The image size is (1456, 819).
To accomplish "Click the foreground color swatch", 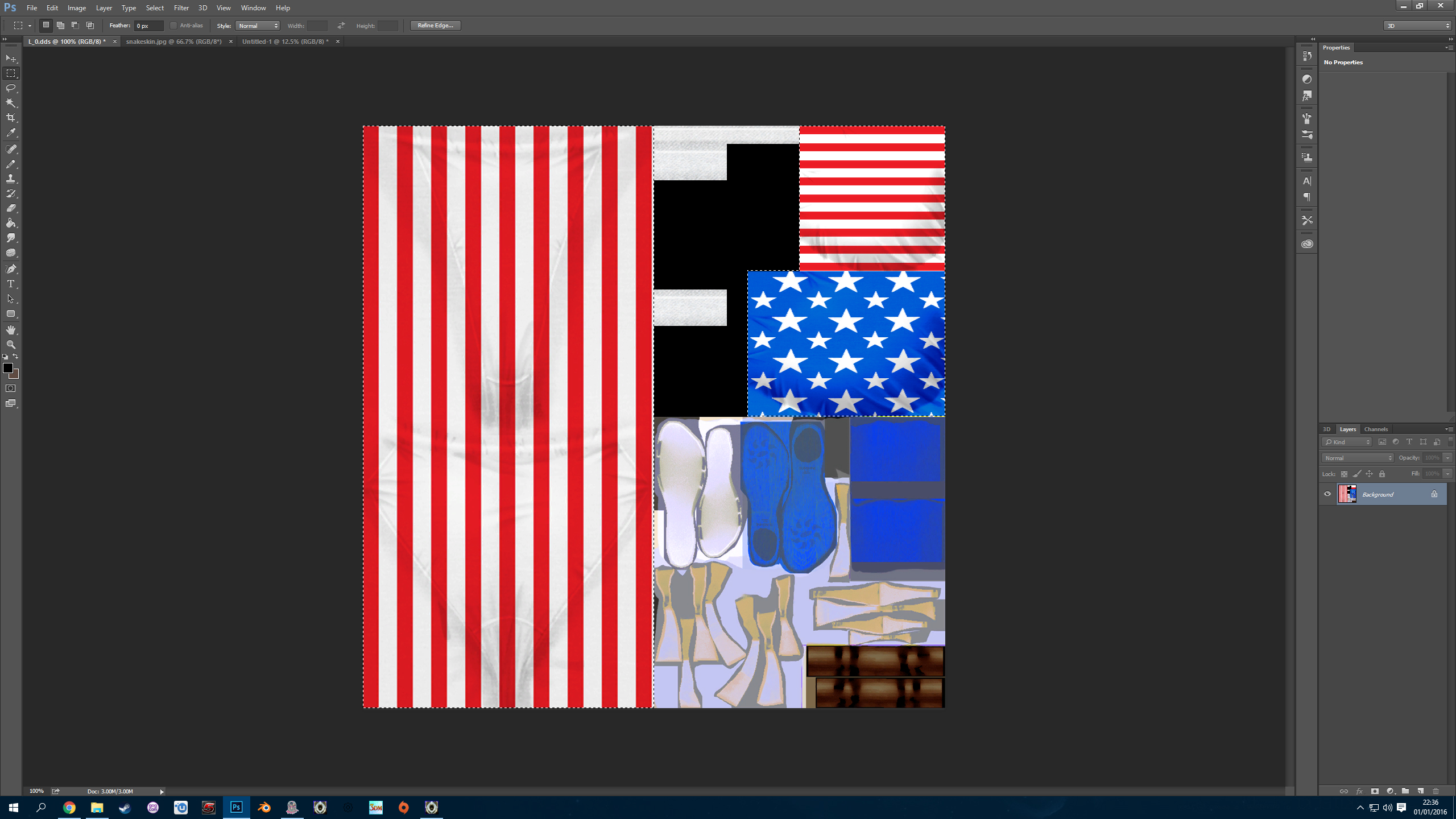I will (7, 368).
